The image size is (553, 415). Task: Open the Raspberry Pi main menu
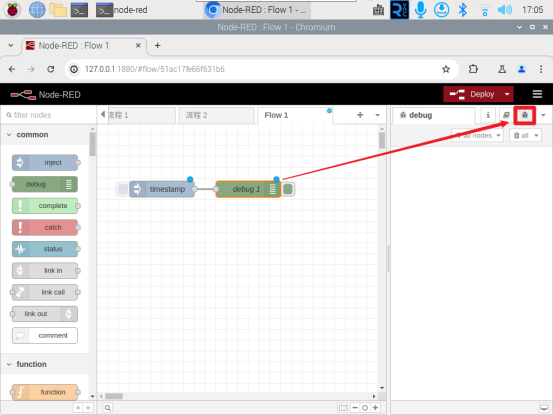click(12, 10)
